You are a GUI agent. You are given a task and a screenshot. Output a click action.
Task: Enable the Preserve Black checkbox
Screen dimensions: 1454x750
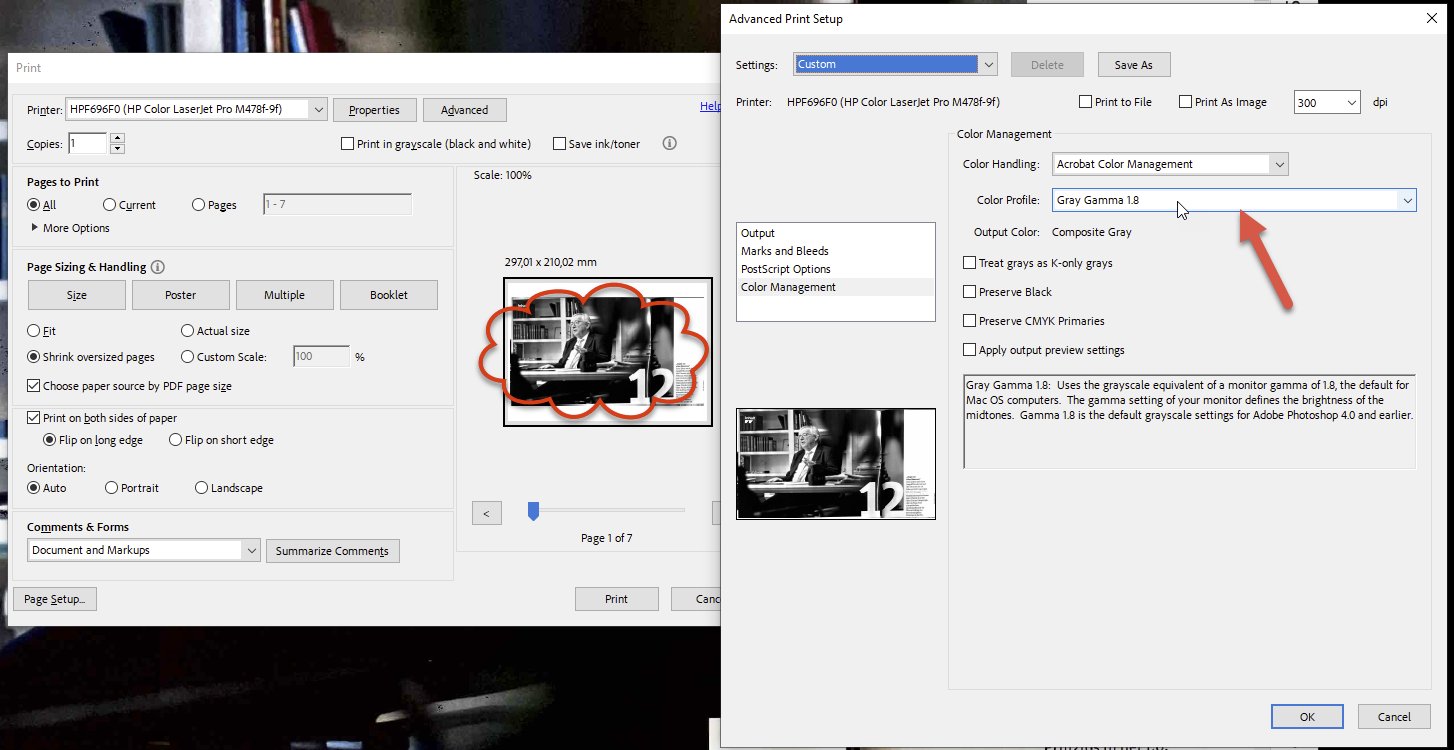(x=969, y=291)
